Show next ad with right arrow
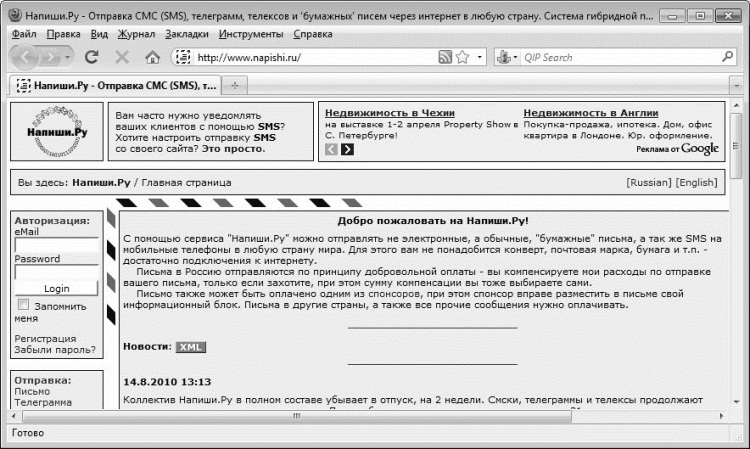The width and height of the screenshot is (750, 449). (x=347, y=149)
